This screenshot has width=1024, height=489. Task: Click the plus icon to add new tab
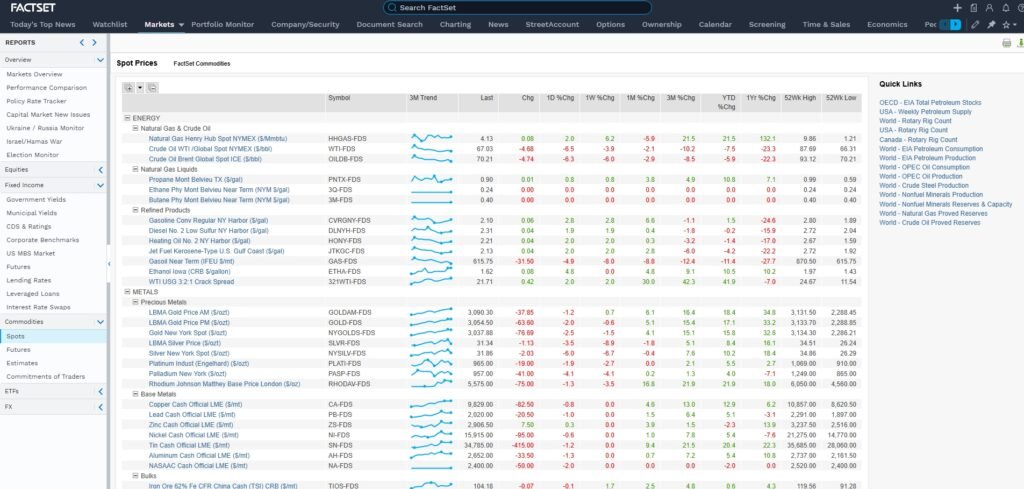point(957,7)
